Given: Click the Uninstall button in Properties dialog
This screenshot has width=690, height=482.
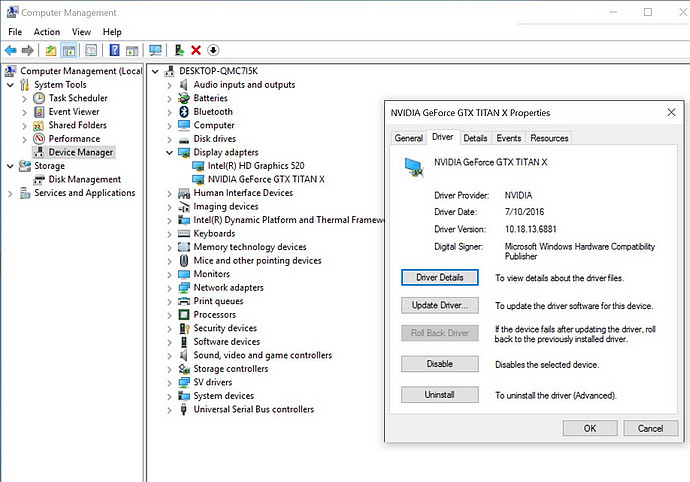Looking at the screenshot, I should tap(440, 395).
